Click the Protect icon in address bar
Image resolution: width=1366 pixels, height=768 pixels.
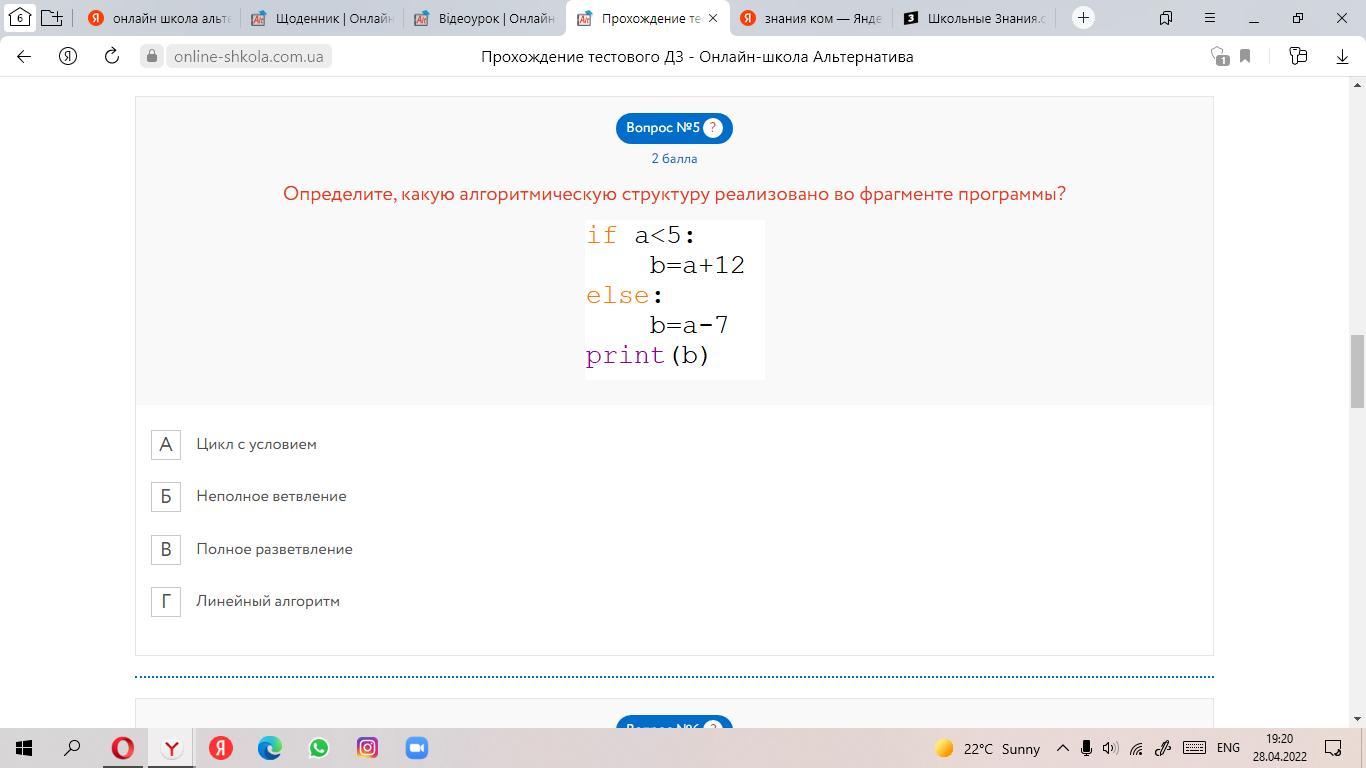(1219, 57)
